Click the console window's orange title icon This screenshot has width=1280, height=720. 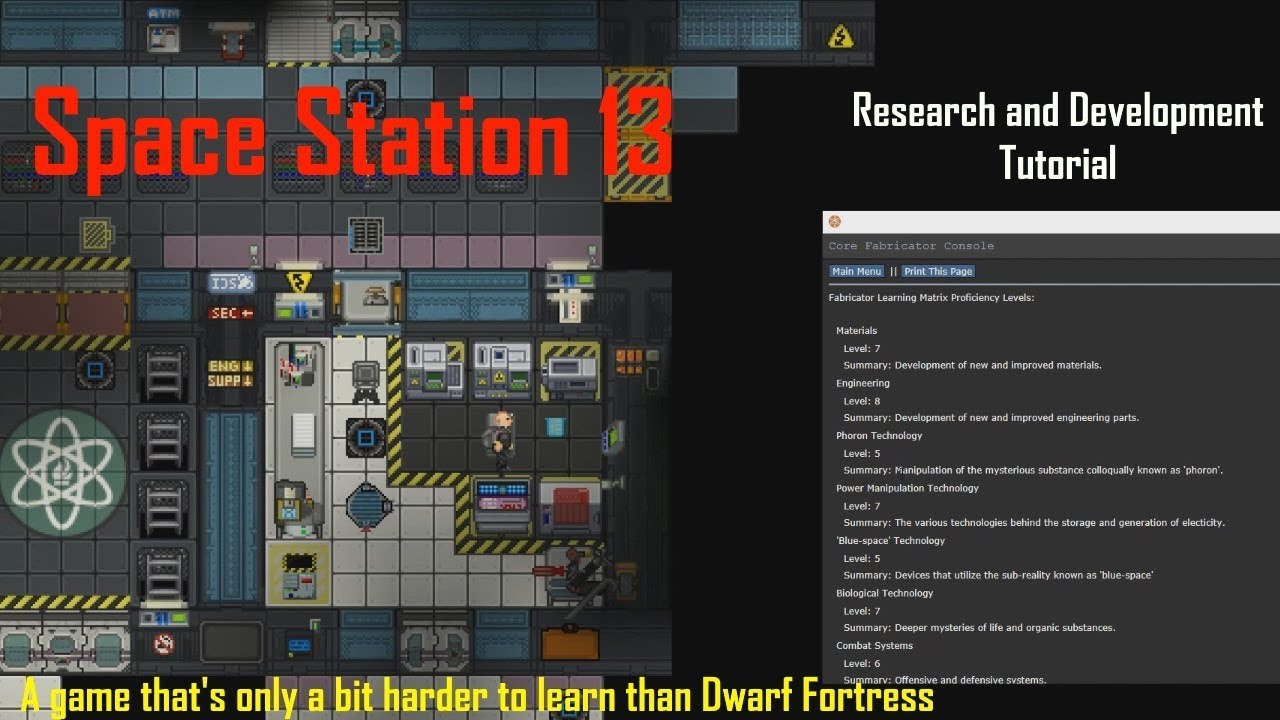pos(835,222)
